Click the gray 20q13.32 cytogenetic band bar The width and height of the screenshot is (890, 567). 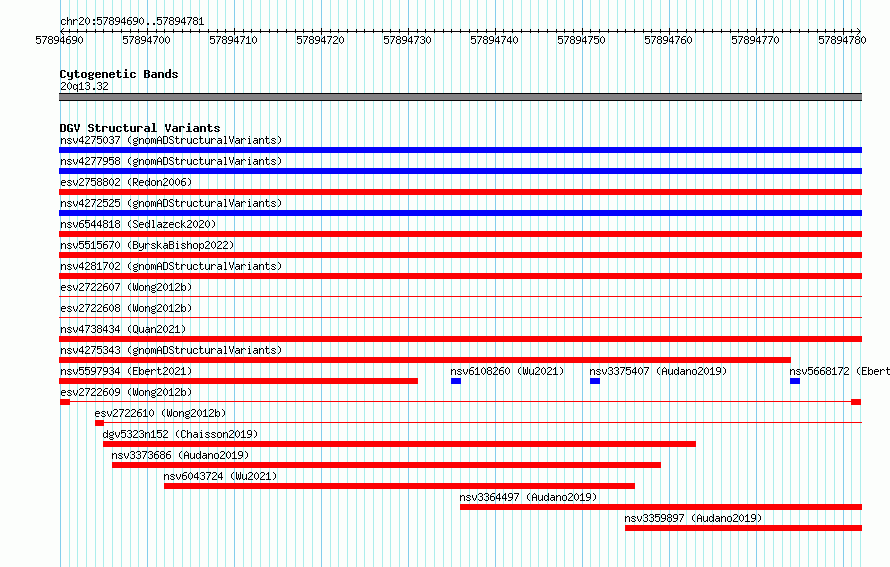(460, 97)
